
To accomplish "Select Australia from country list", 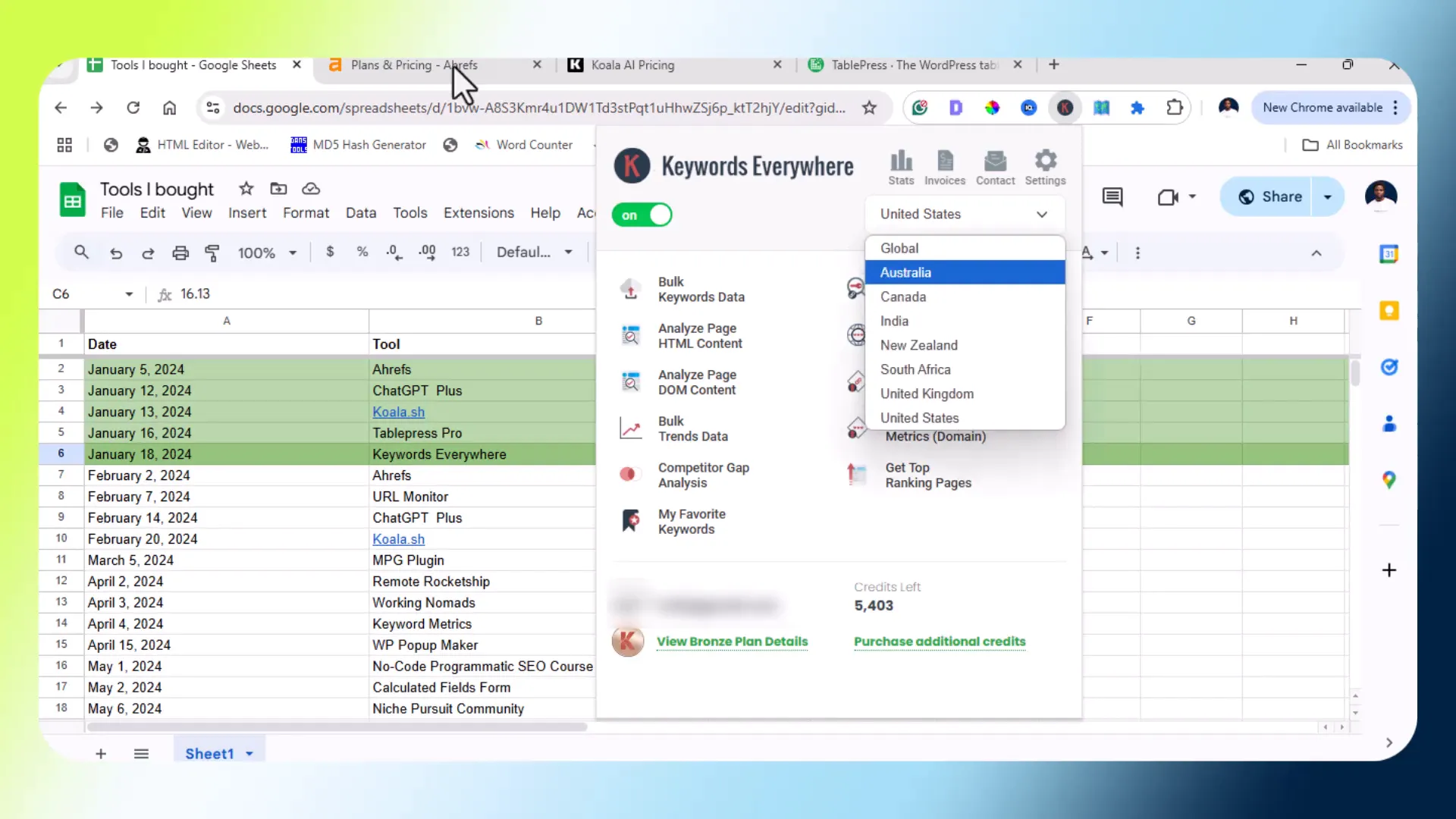I will tap(965, 272).
